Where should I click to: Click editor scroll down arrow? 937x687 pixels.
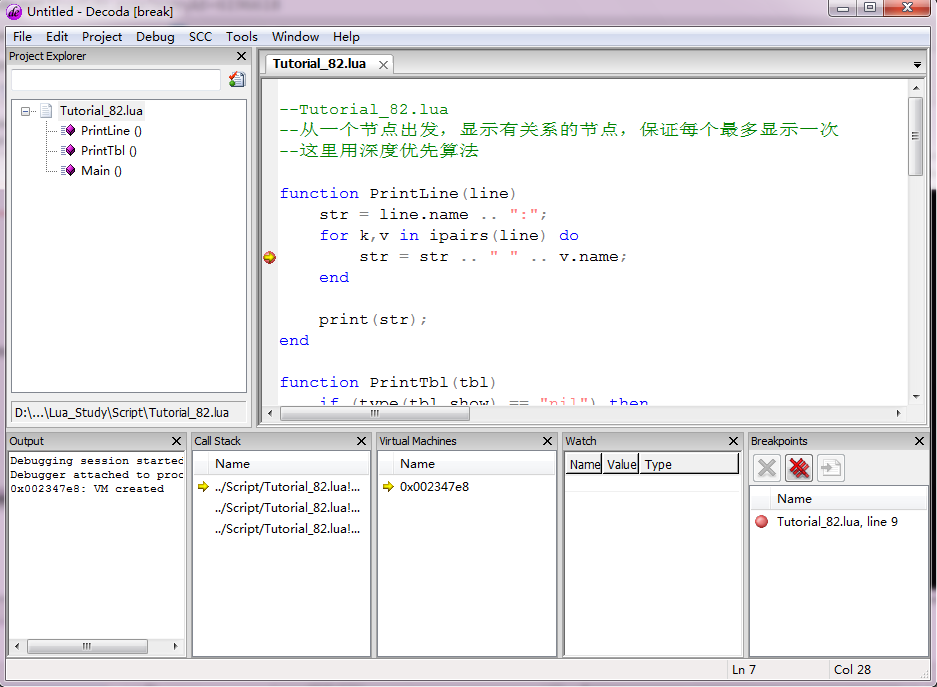(x=915, y=397)
